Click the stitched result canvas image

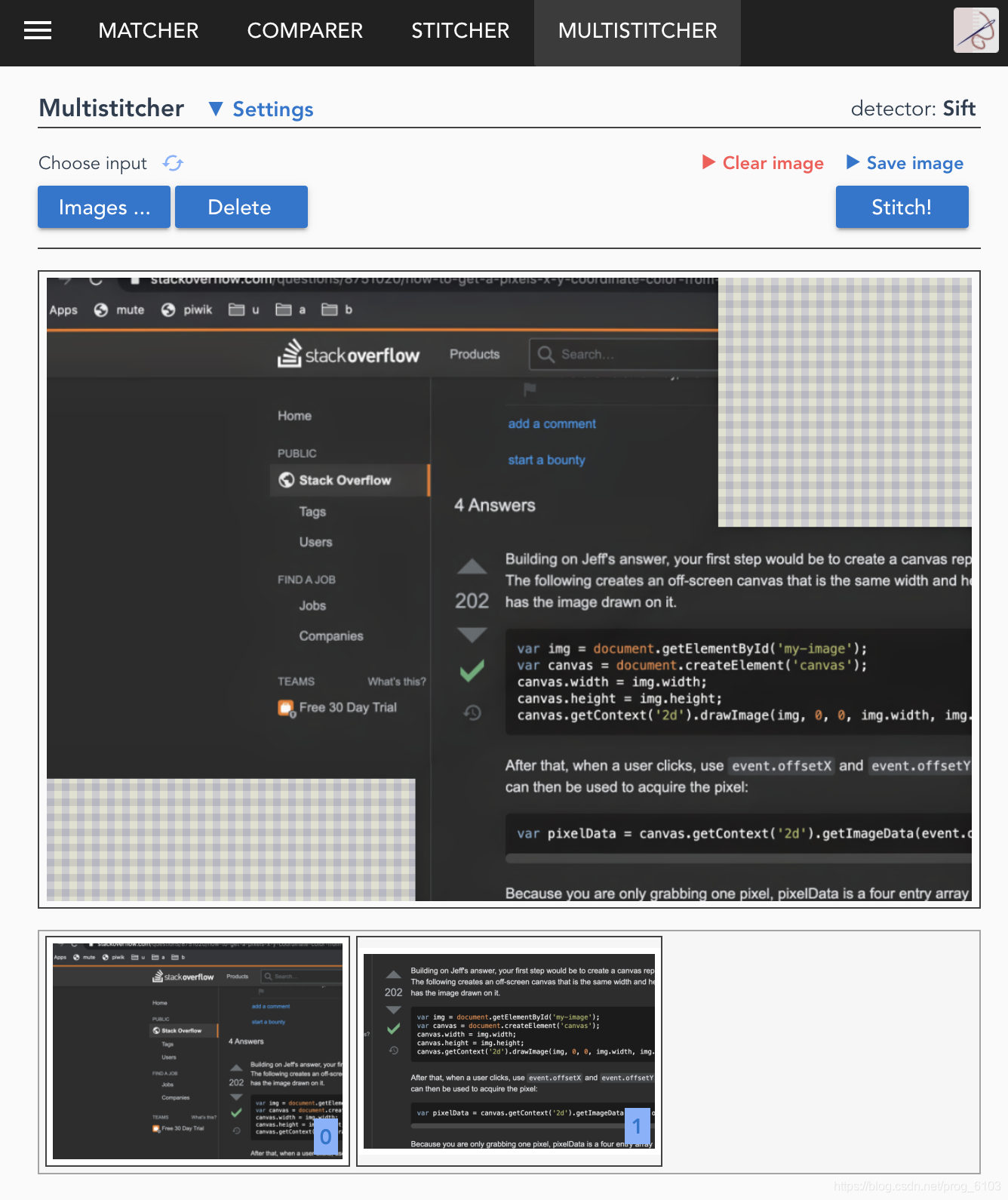tap(509, 589)
